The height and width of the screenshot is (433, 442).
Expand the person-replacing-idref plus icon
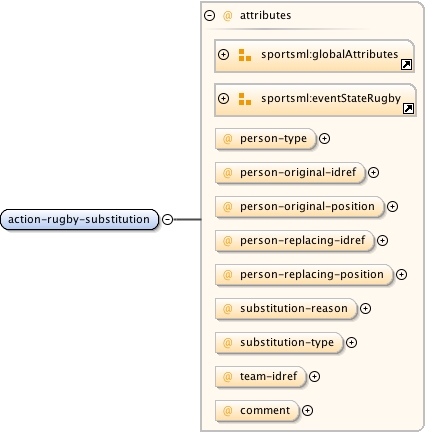tap(382, 240)
